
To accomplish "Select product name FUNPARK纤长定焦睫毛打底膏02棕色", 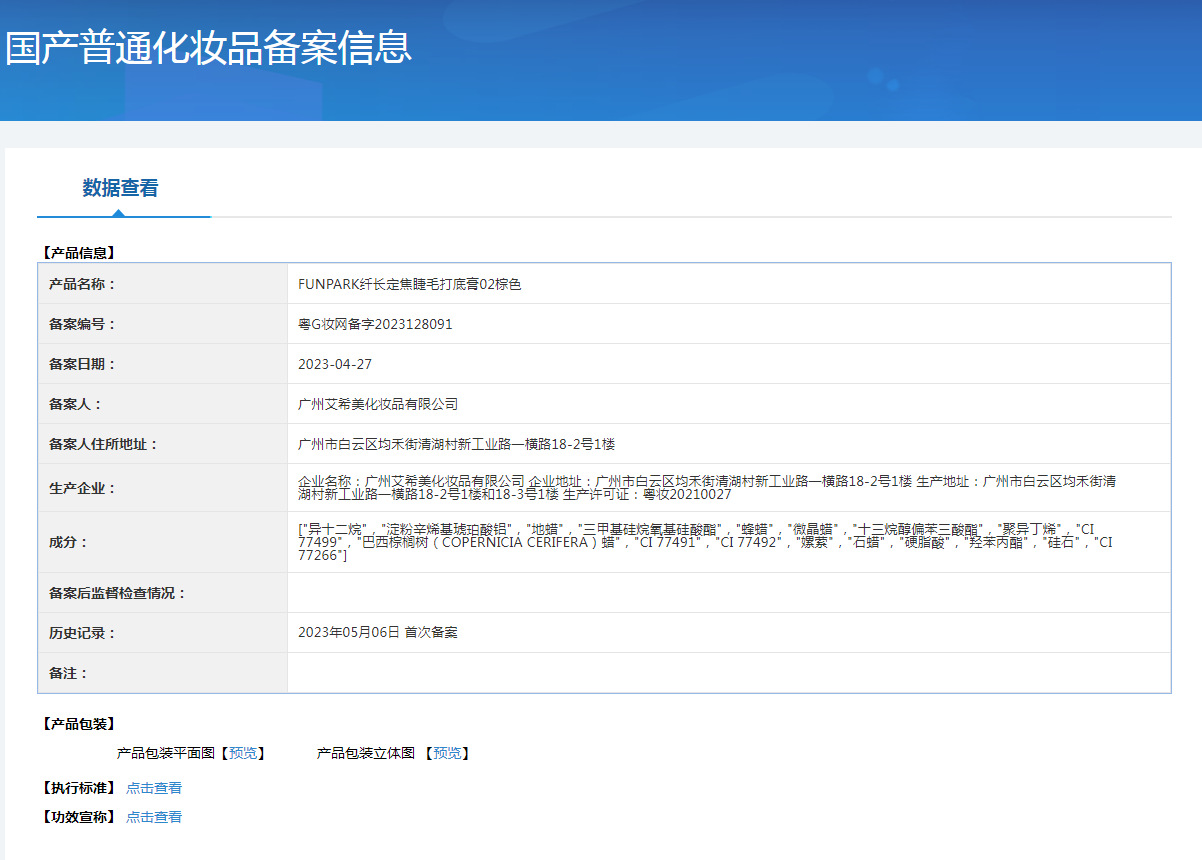I will 410,284.
